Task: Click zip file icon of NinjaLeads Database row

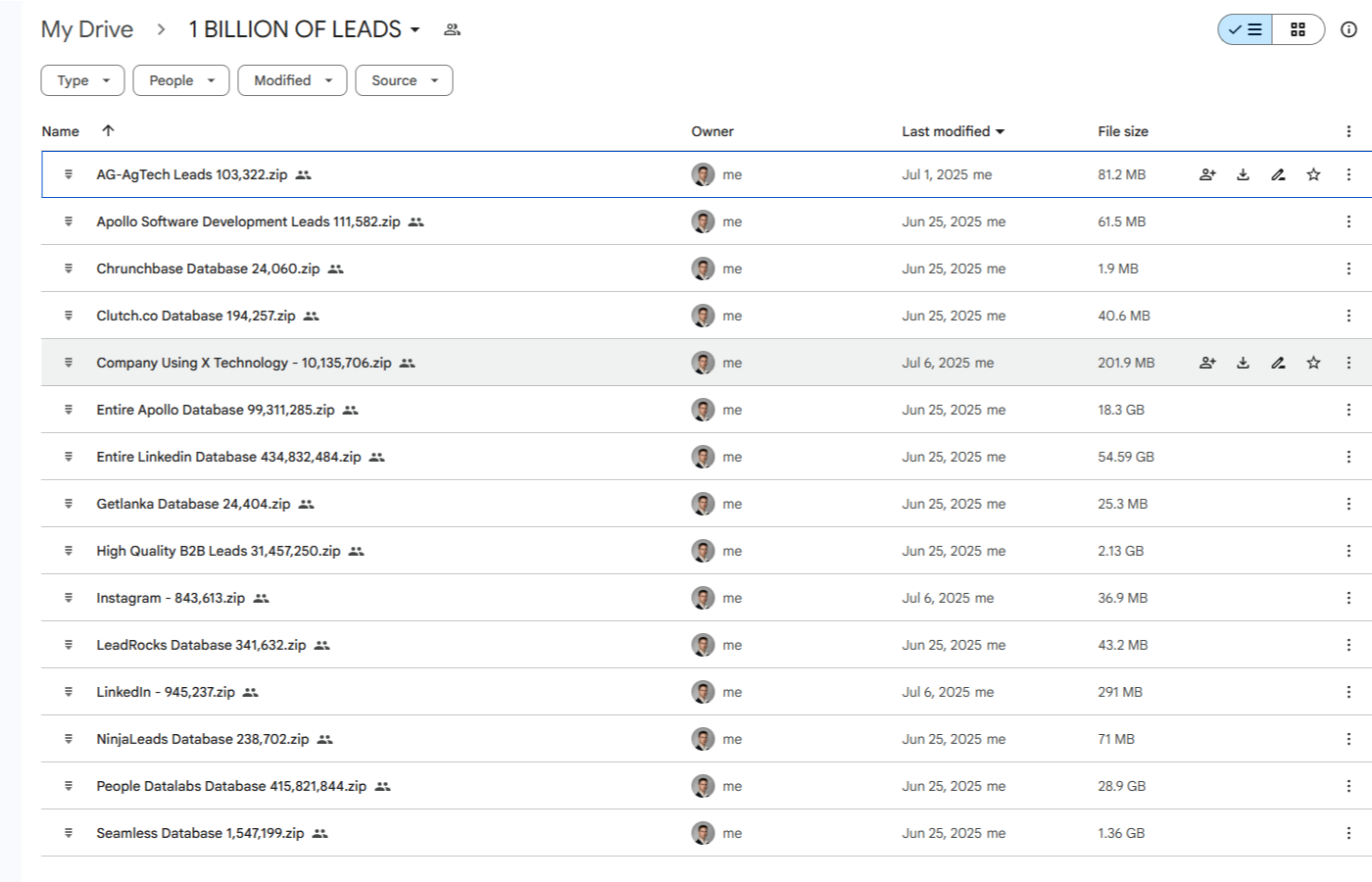Action: pyautogui.click(x=69, y=739)
